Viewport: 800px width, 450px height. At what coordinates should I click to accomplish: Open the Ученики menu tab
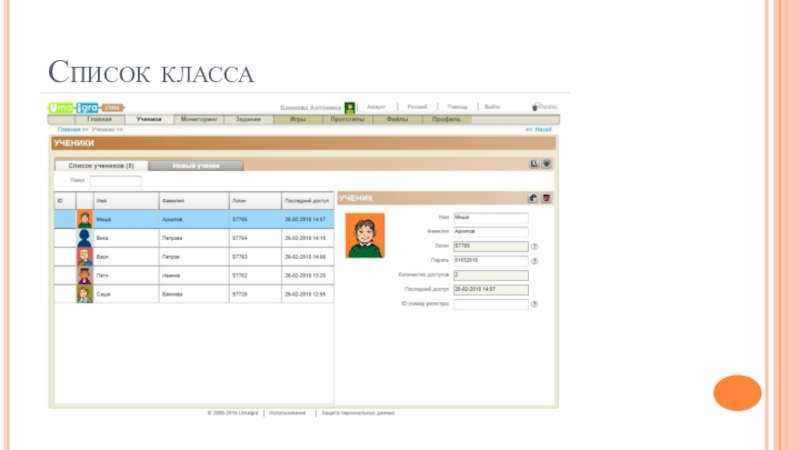(x=149, y=119)
